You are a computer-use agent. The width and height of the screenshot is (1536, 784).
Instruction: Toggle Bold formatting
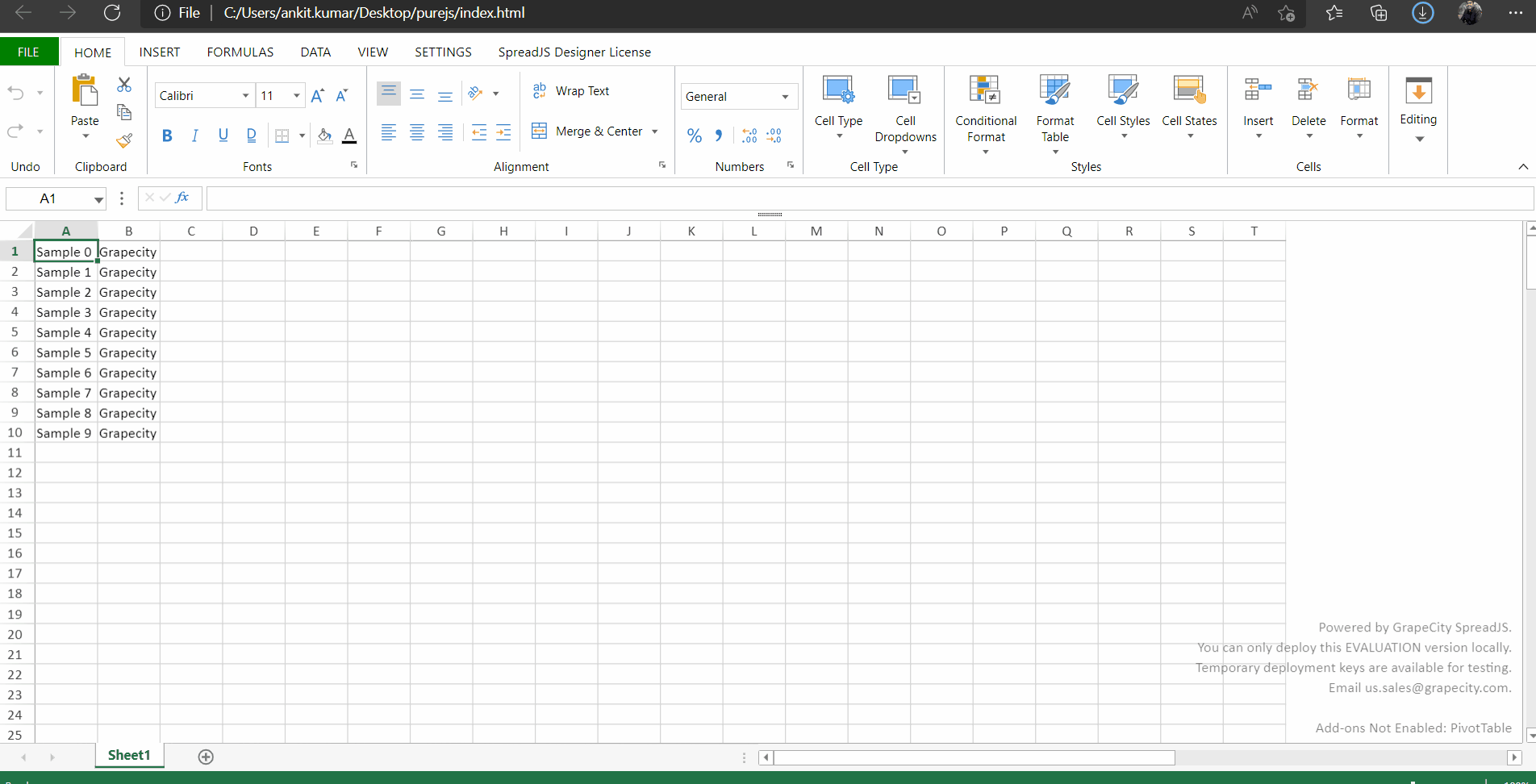click(x=167, y=136)
